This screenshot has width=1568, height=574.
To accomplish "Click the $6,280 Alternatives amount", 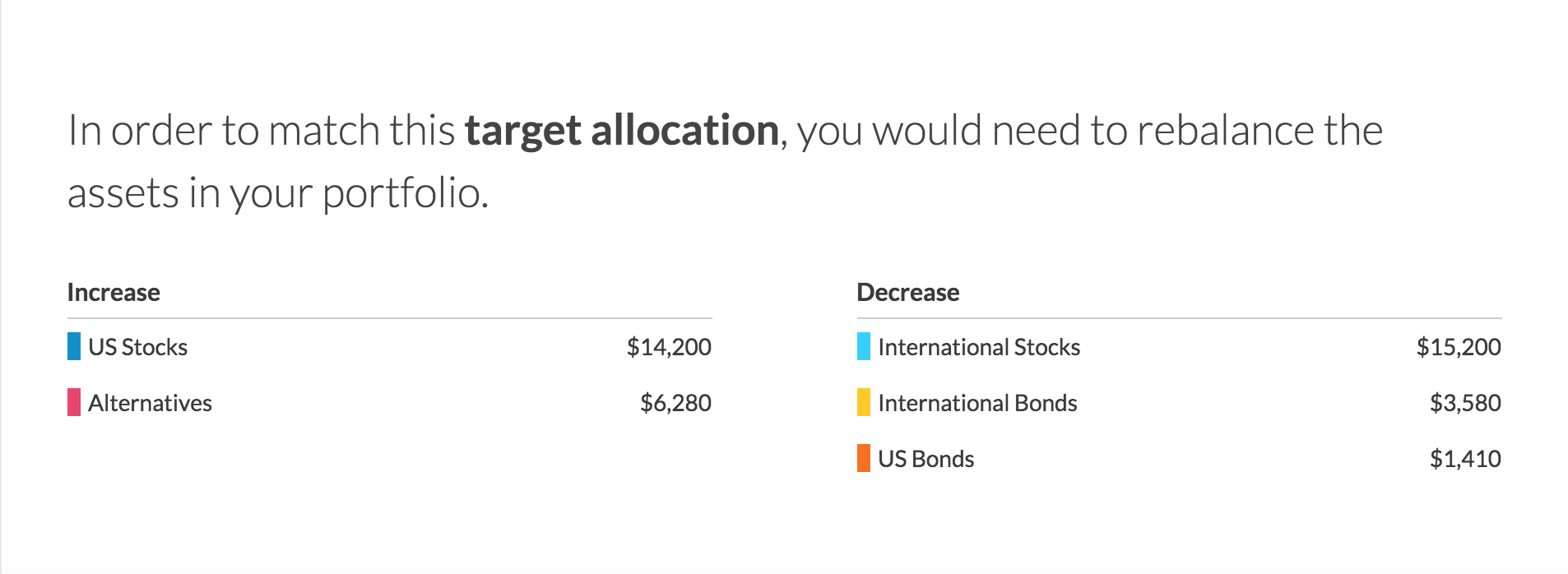I will coord(675,403).
